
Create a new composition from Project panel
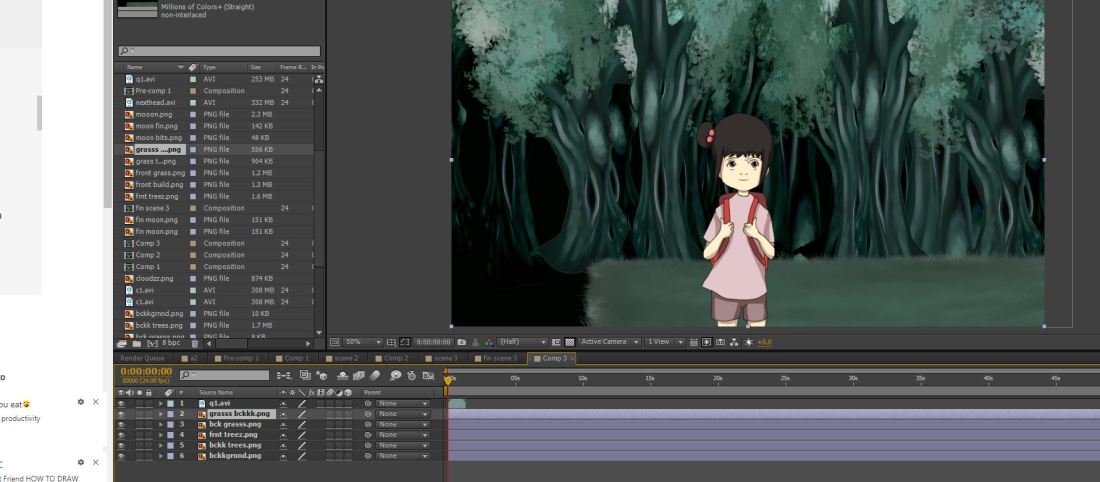pos(152,344)
